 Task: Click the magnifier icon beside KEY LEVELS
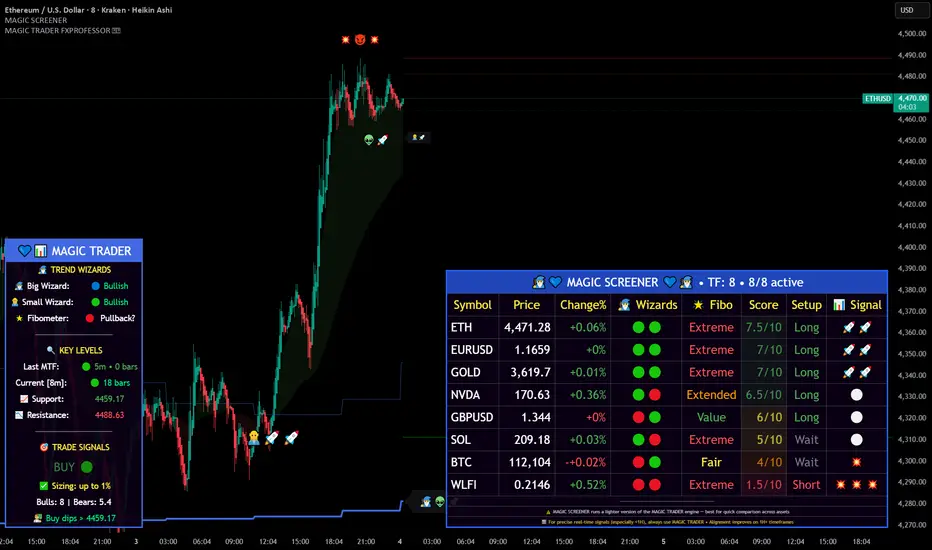point(51,350)
